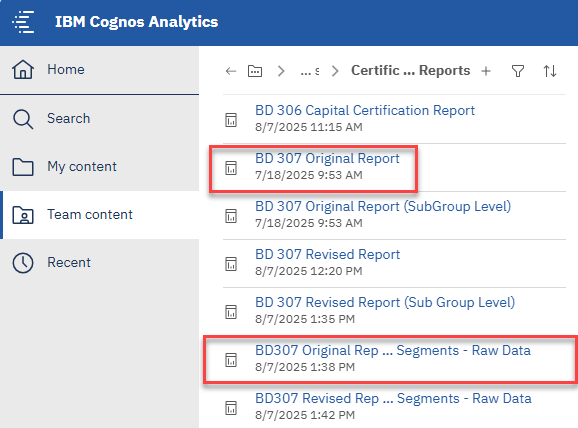Open Team content in the sidebar
Image resolution: width=578 pixels, height=428 pixels.
click(100, 215)
